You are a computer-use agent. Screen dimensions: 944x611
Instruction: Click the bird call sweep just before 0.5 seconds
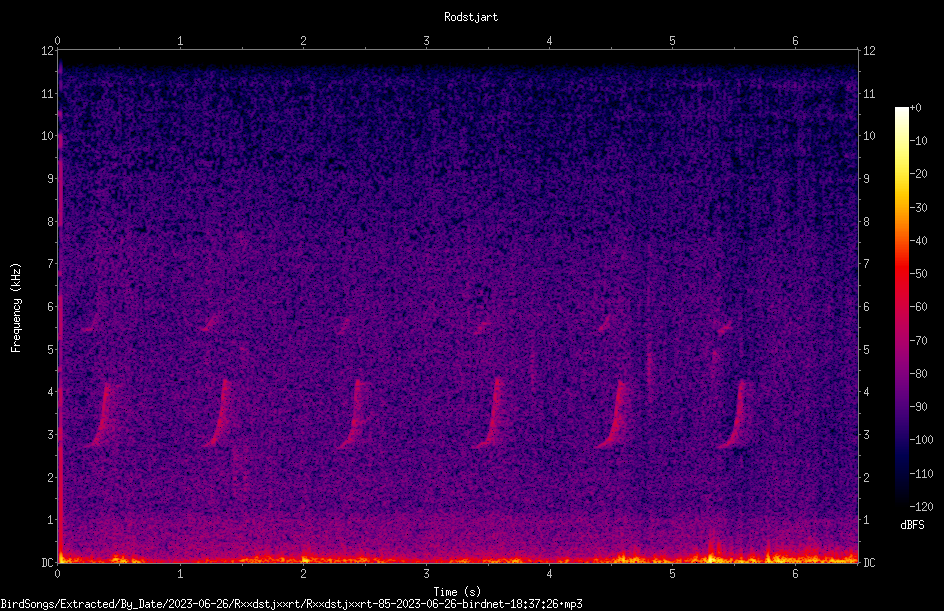[x=101, y=414]
